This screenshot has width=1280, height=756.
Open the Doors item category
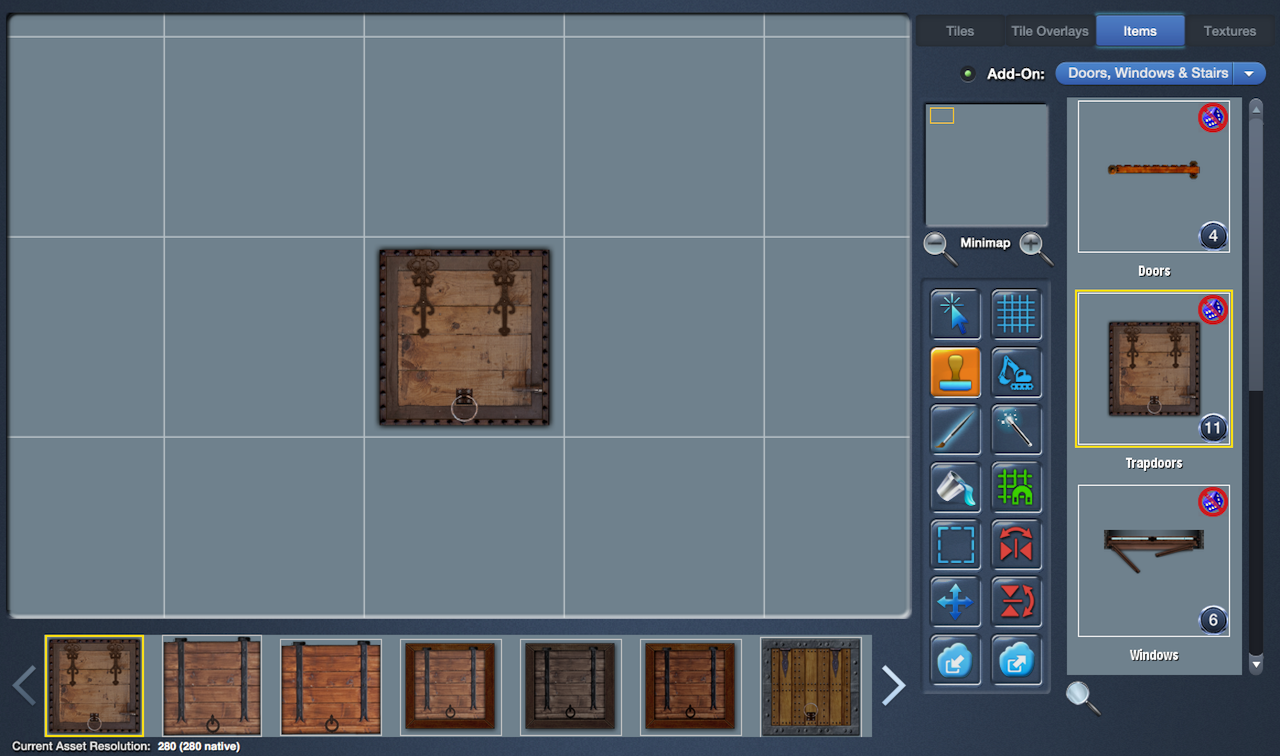[x=1154, y=176]
